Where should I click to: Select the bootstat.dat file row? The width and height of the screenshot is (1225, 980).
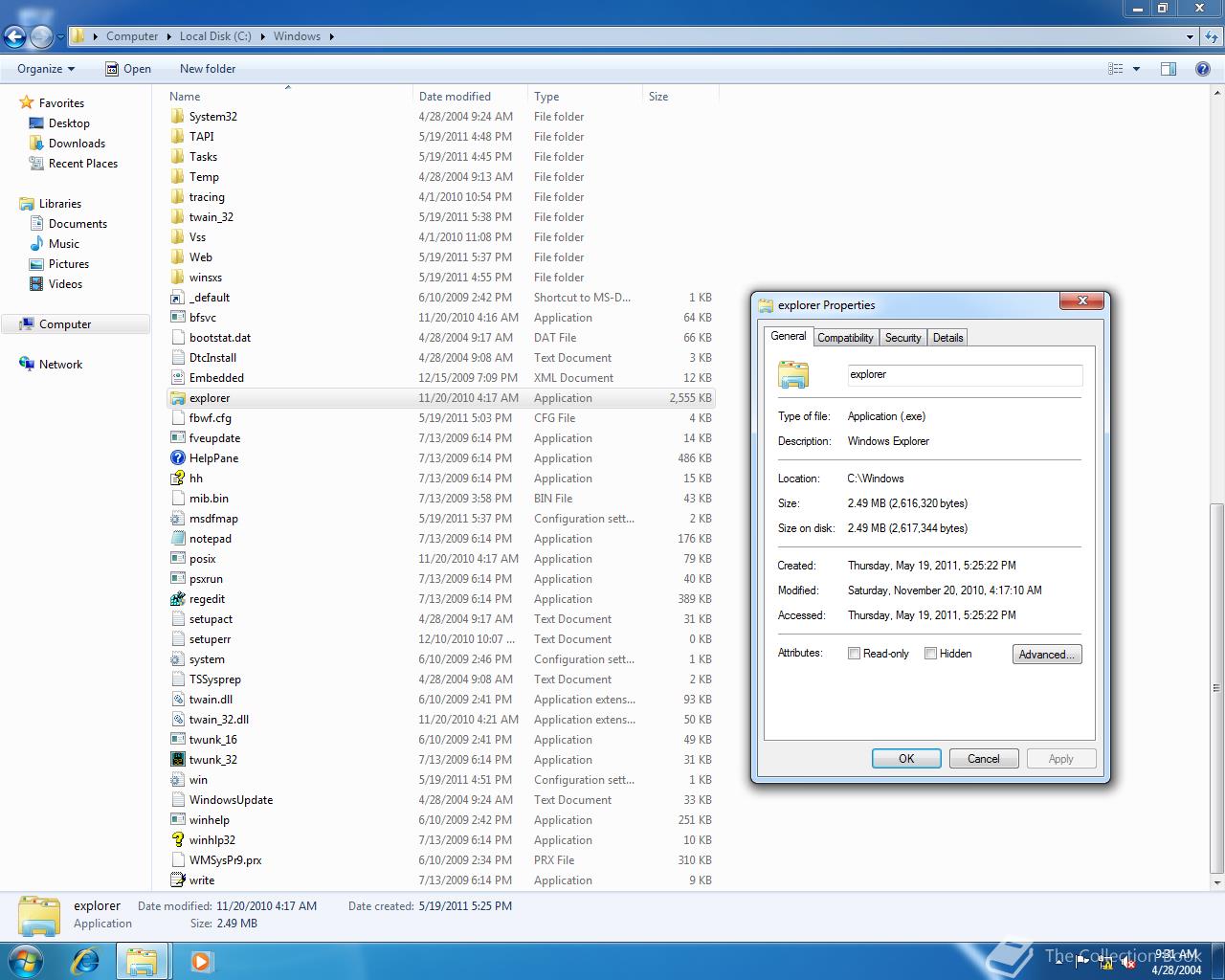(x=440, y=338)
